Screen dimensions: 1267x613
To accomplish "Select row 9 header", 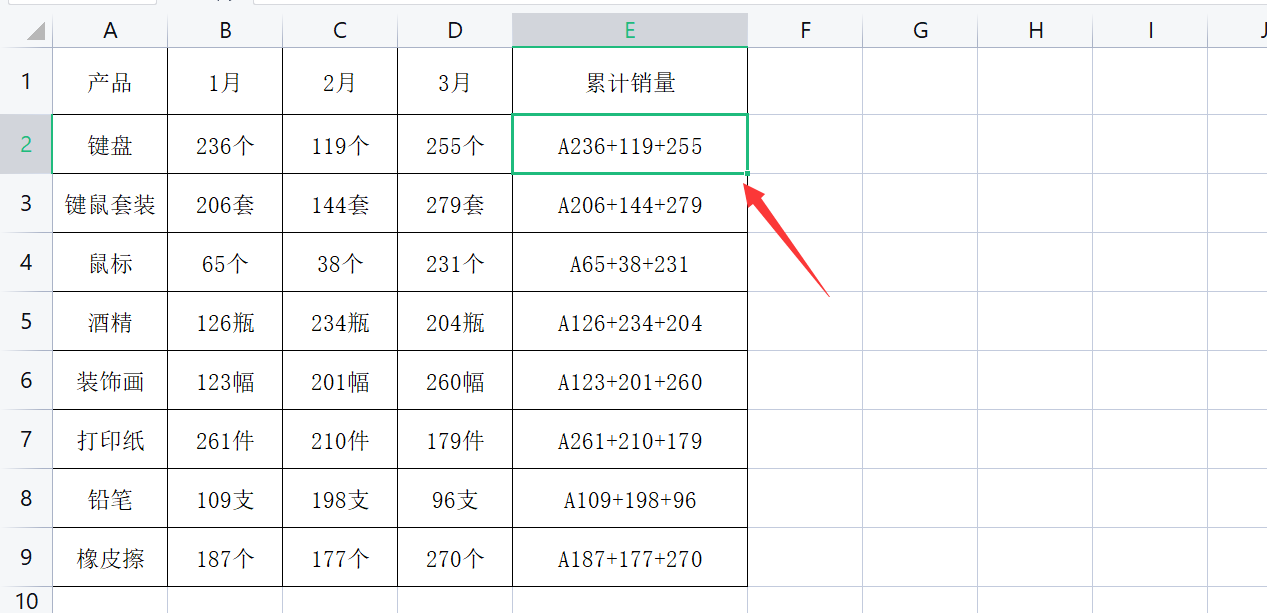I will pos(26,558).
